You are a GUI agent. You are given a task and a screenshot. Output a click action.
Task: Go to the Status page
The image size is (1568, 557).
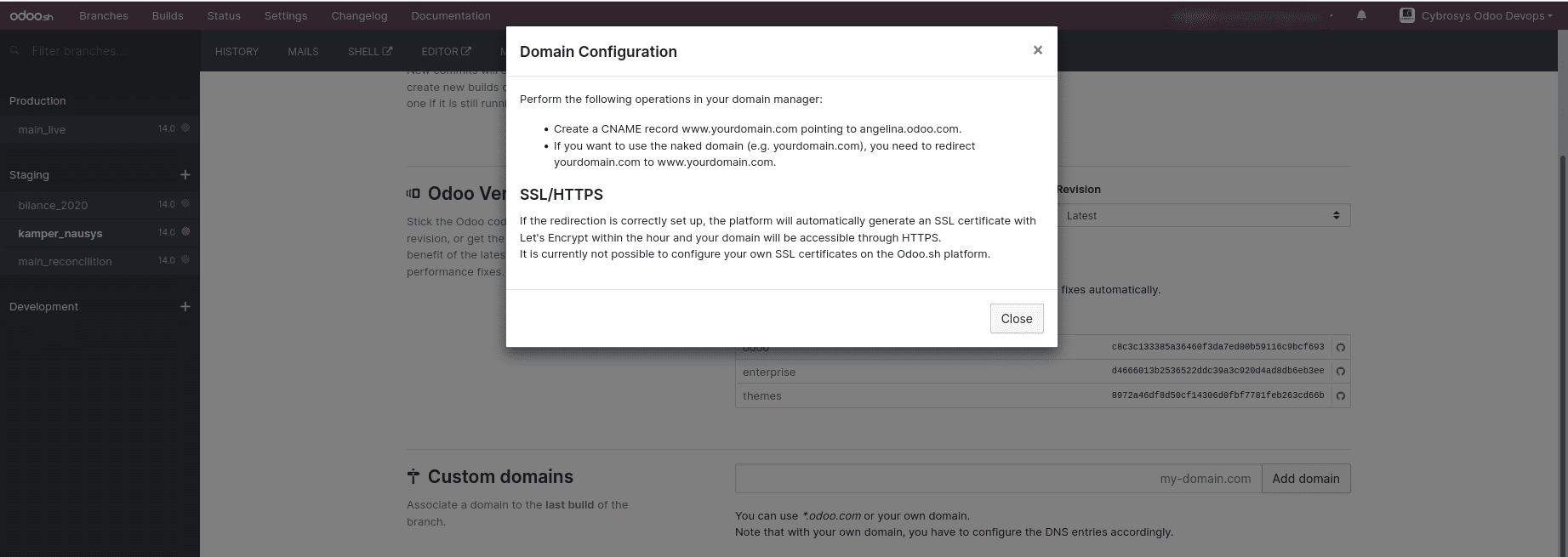click(x=224, y=15)
